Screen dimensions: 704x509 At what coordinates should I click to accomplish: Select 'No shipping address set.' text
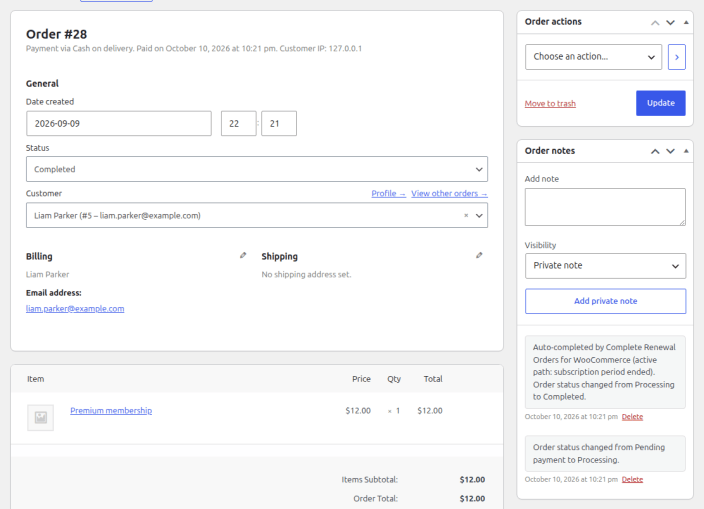[306, 275]
